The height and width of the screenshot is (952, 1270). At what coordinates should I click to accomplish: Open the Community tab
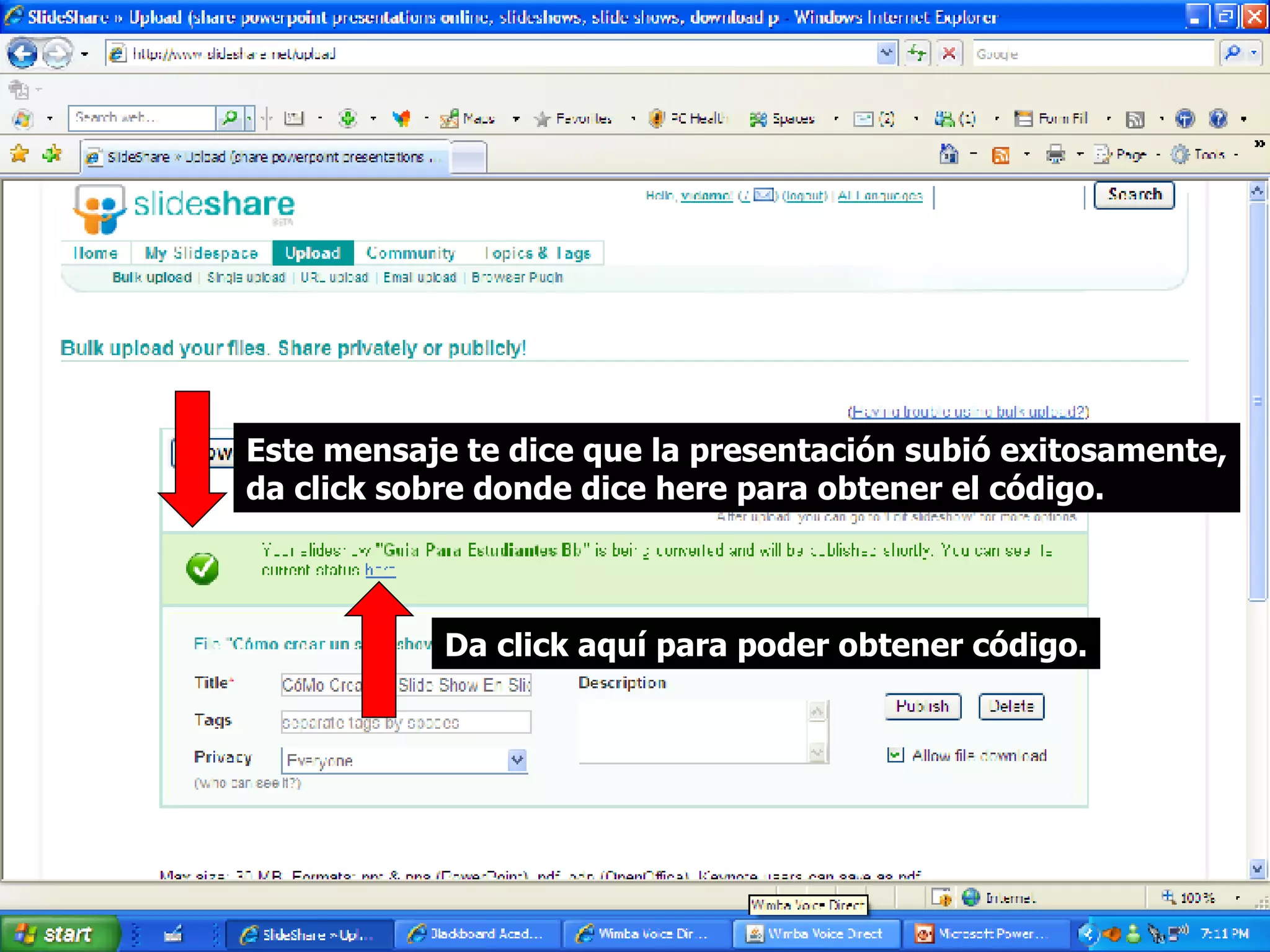[x=411, y=253]
